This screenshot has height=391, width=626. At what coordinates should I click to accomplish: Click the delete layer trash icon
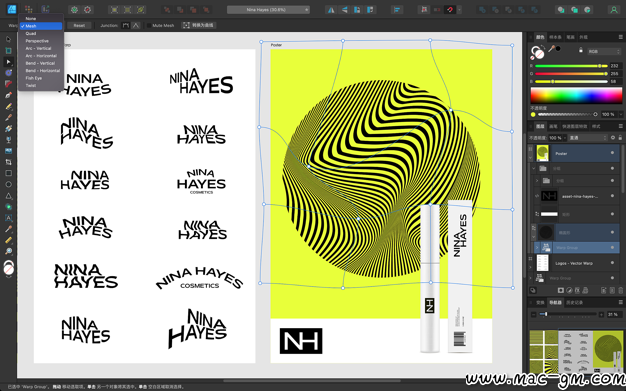(620, 290)
